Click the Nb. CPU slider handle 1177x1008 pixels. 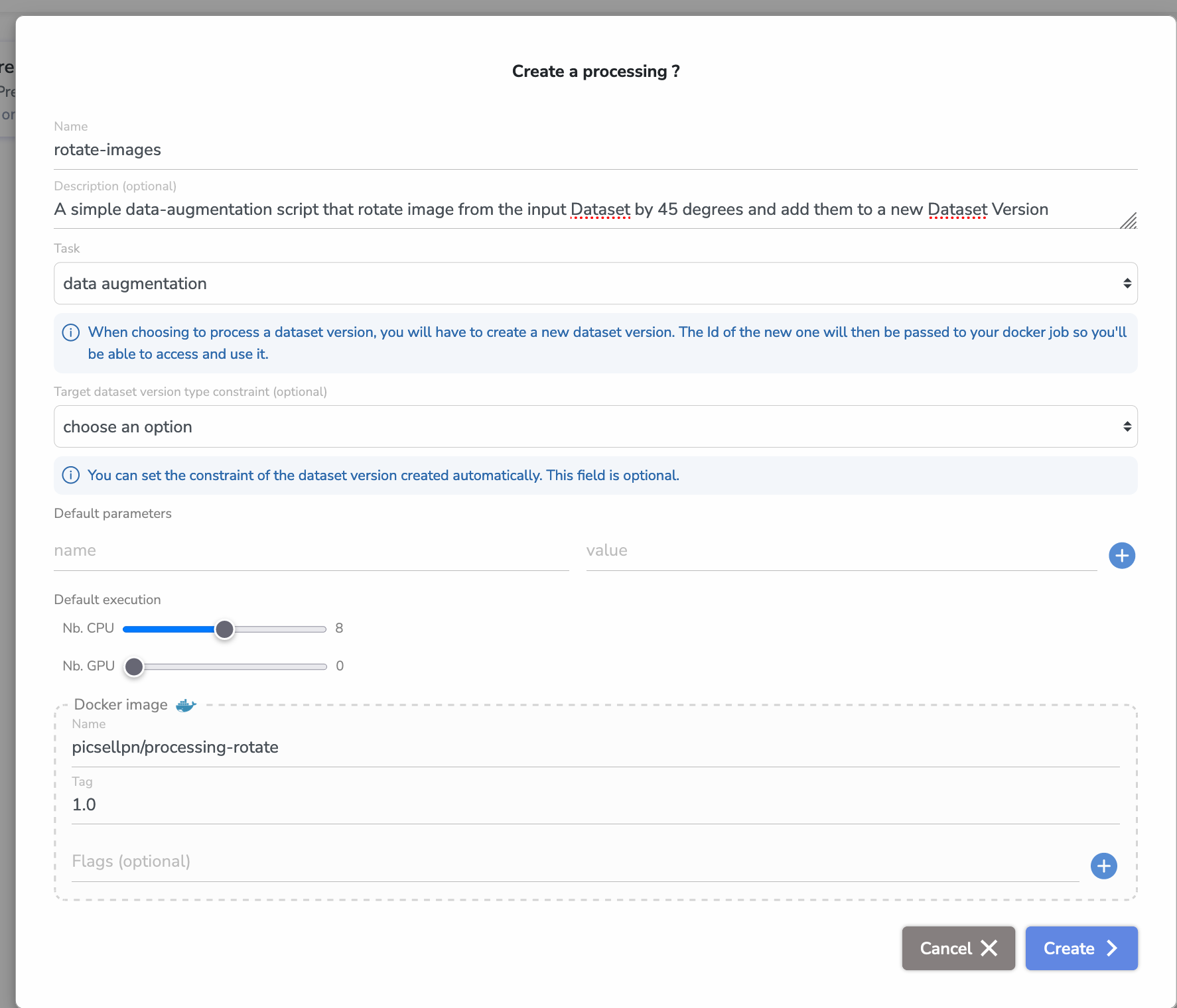pyautogui.click(x=224, y=629)
